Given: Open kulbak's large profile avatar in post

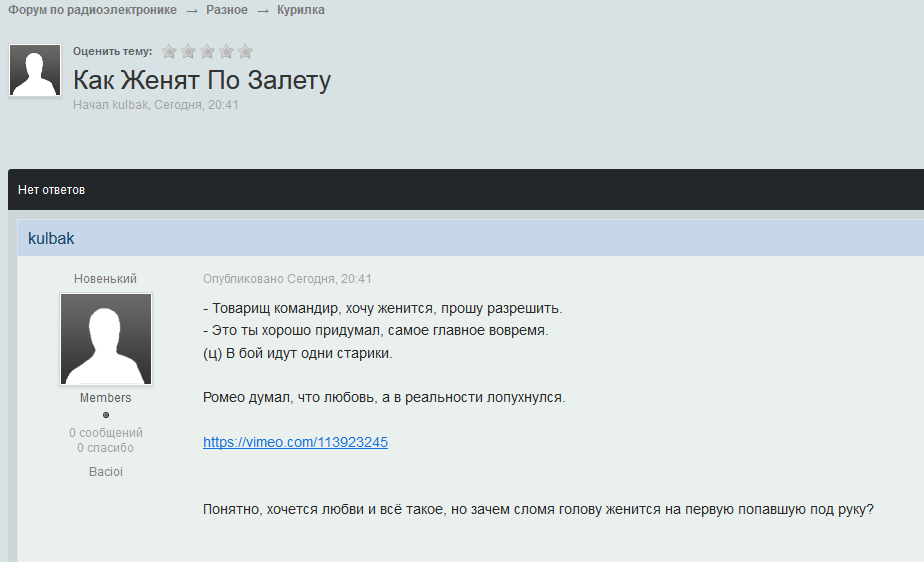Looking at the screenshot, I should [x=106, y=339].
